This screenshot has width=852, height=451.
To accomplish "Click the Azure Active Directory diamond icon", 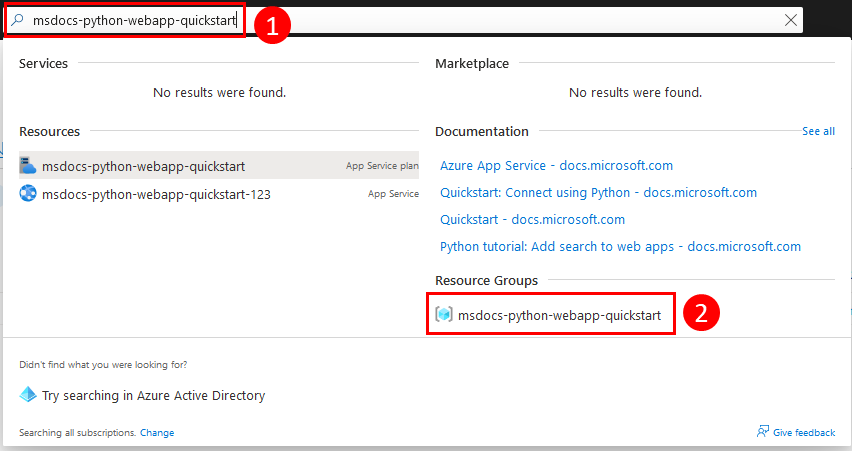I will pos(28,394).
